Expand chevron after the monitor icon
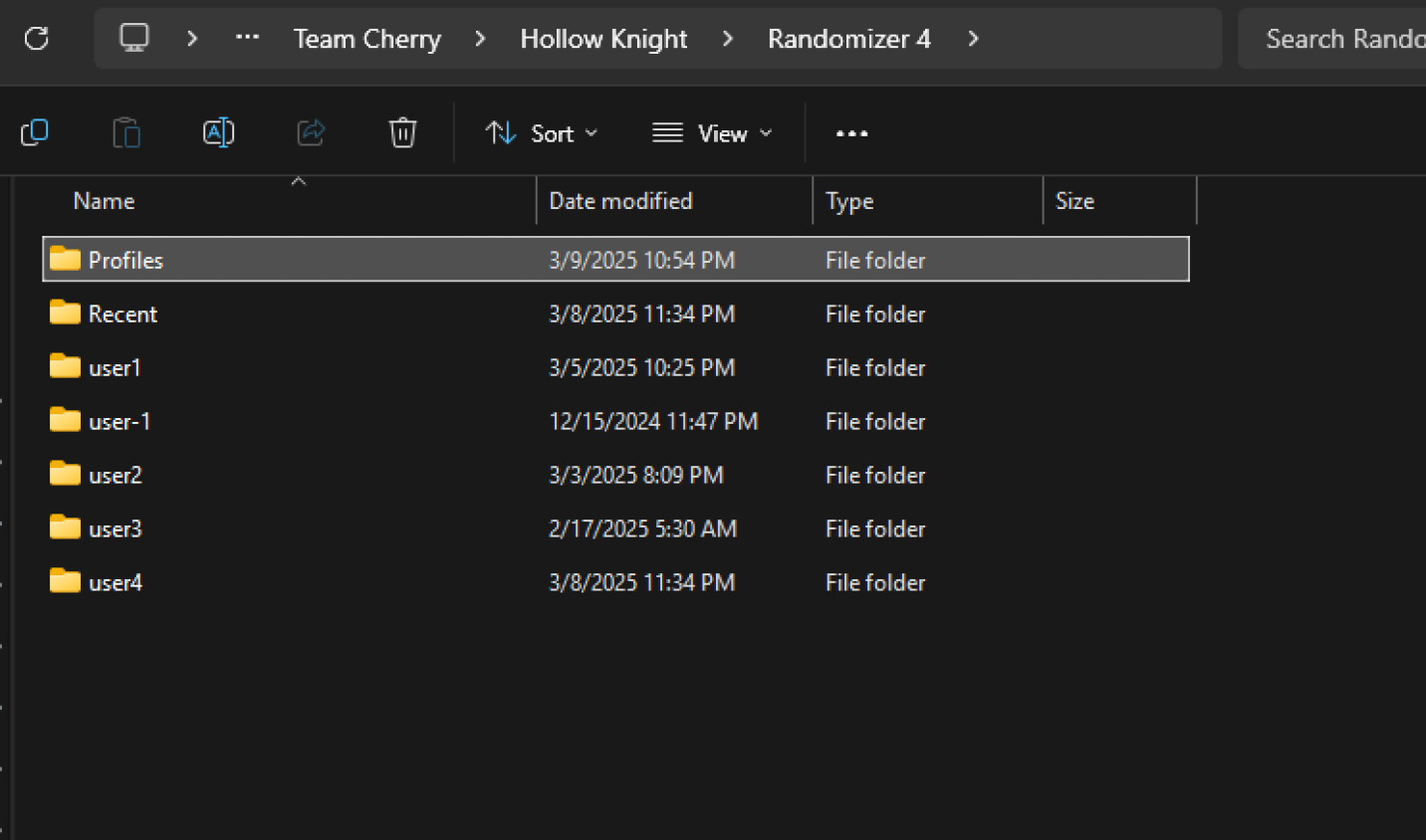The height and width of the screenshot is (840, 1426). point(192,39)
